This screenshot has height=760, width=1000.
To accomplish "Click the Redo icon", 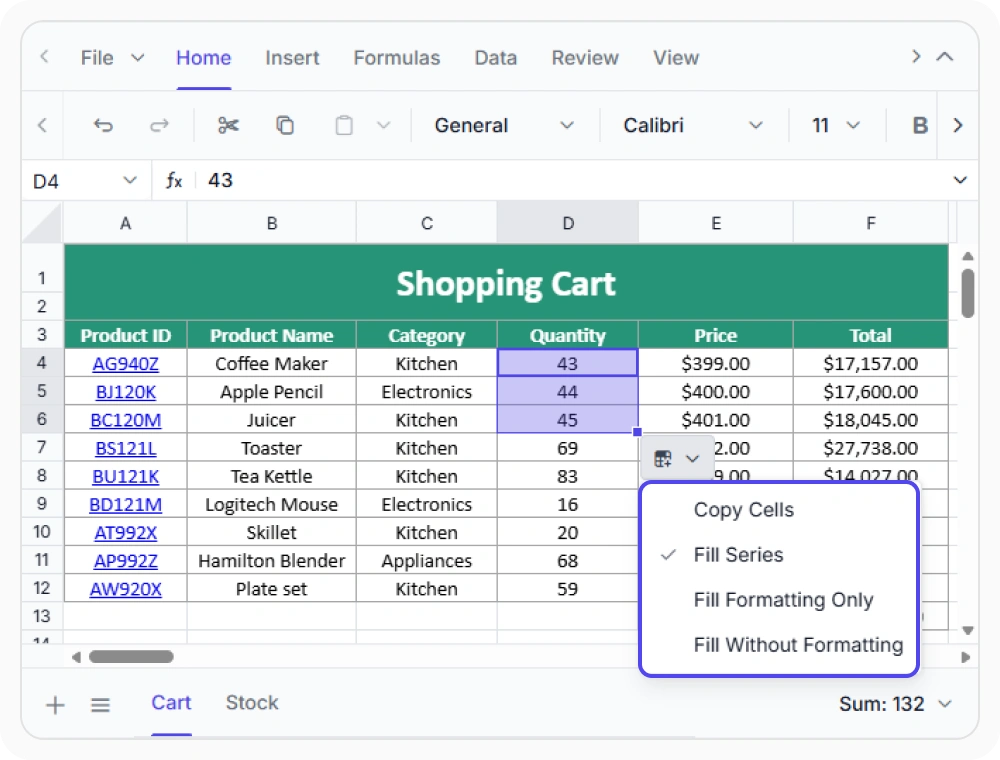I will pyautogui.click(x=159, y=126).
